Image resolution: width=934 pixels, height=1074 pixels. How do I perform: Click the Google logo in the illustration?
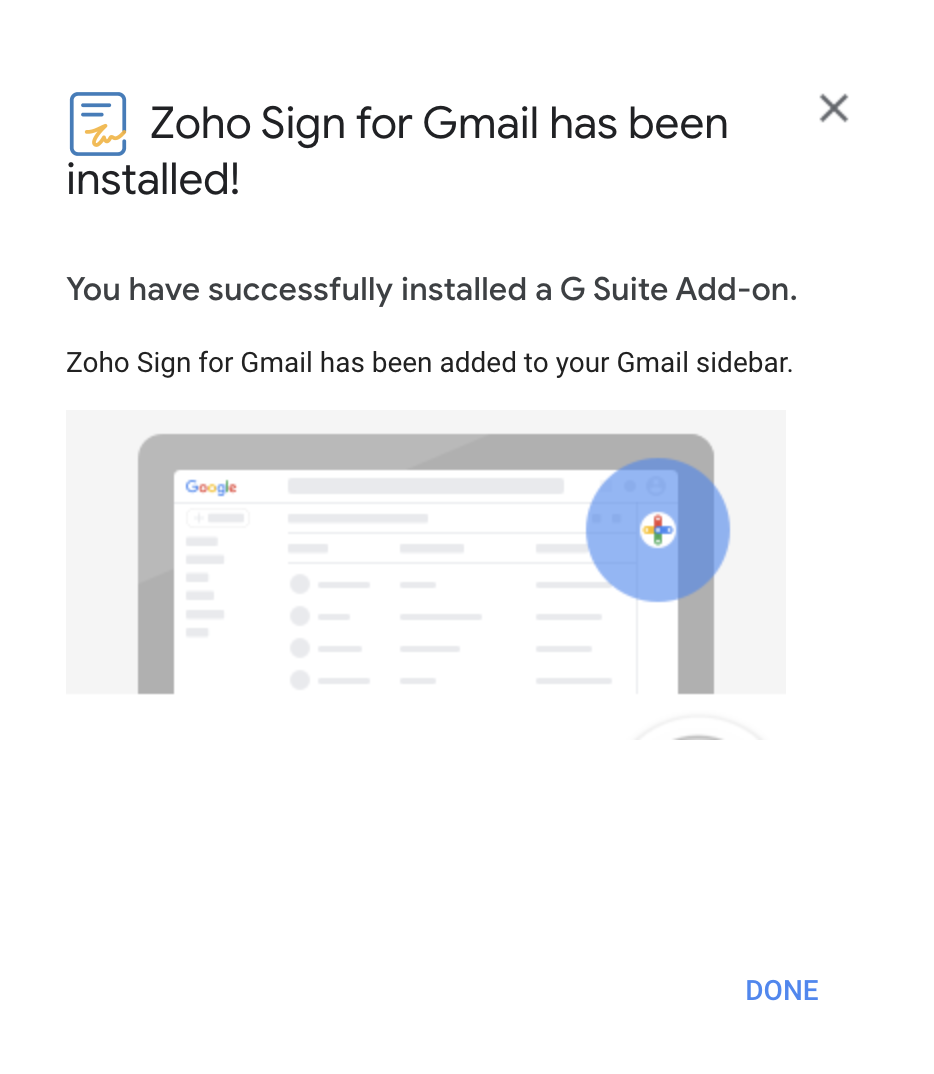tap(211, 487)
